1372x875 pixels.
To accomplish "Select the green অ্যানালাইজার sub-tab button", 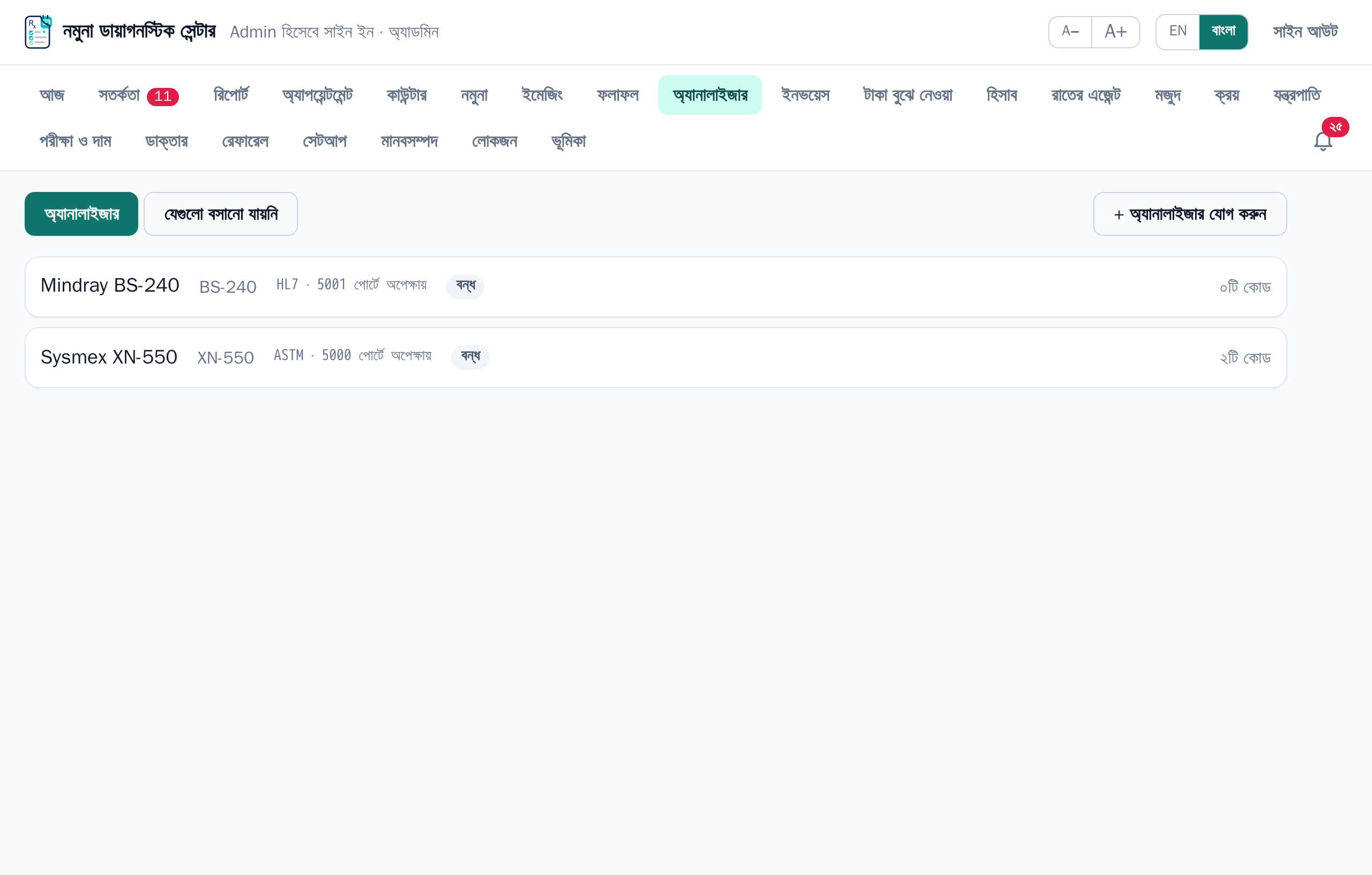I will pos(81,214).
